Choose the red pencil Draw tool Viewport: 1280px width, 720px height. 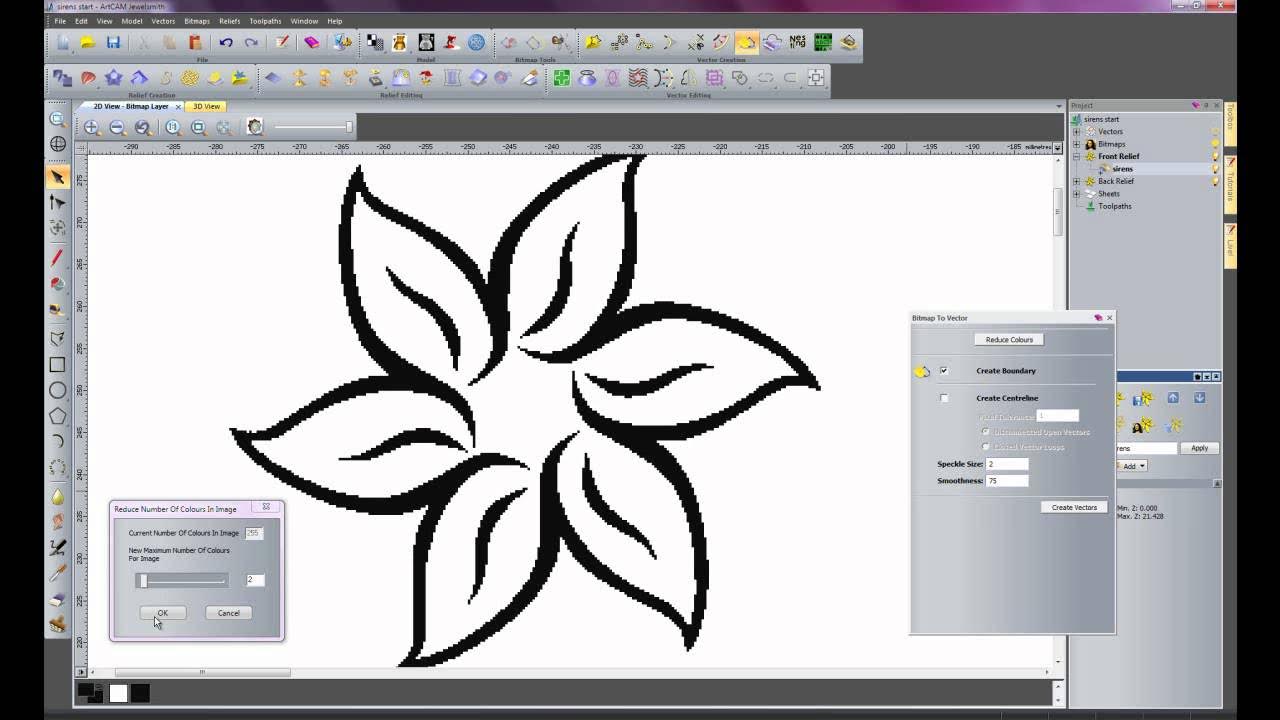[58, 258]
